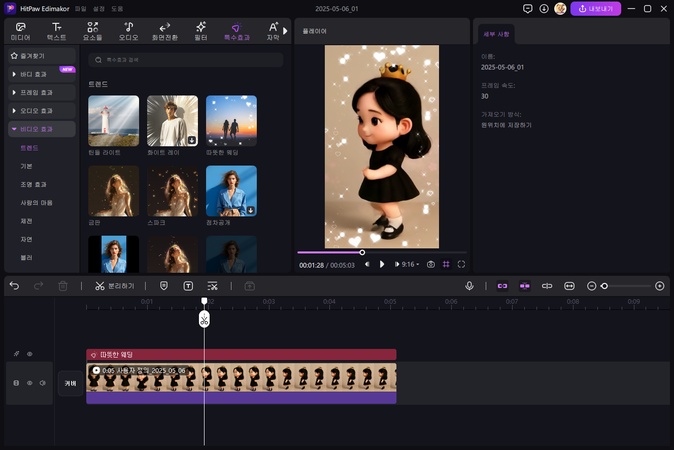
Task: Expand the Frame Effects (프레임 효과) group
Action: (x=42, y=92)
